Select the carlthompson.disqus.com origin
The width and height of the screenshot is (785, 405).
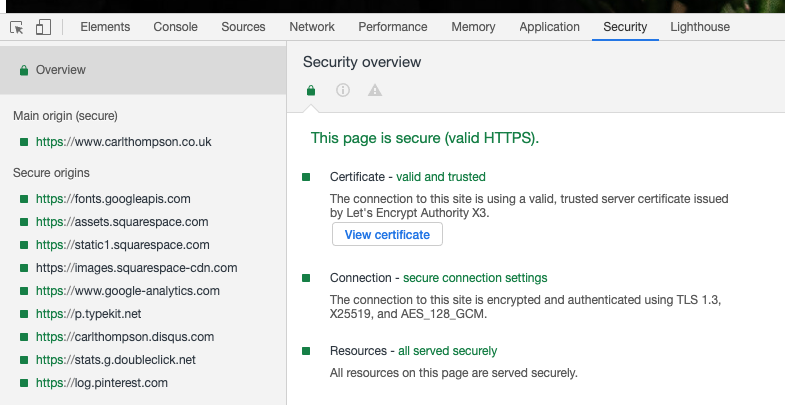[125, 337]
